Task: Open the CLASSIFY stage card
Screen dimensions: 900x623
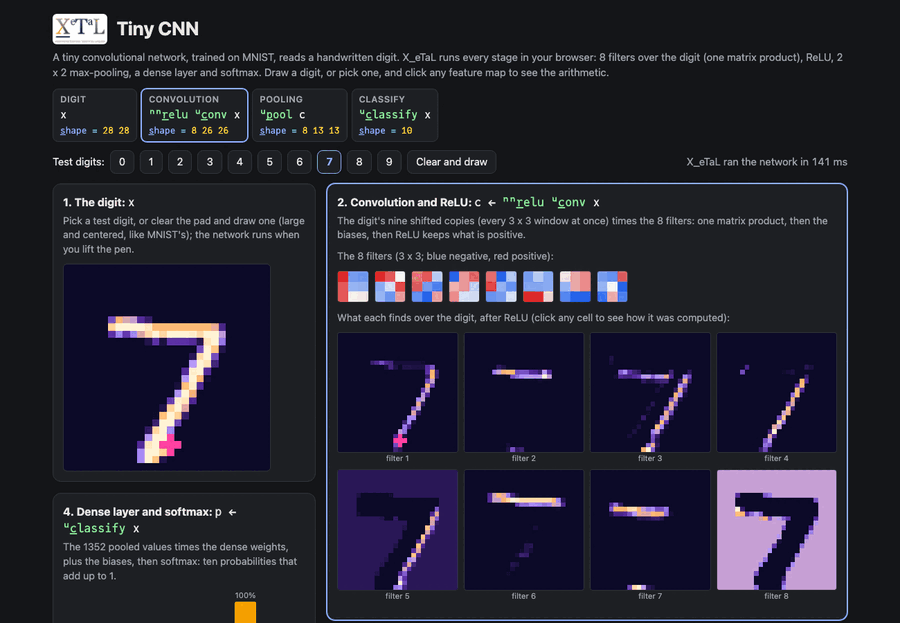Action: pyautogui.click(x=395, y=115)
